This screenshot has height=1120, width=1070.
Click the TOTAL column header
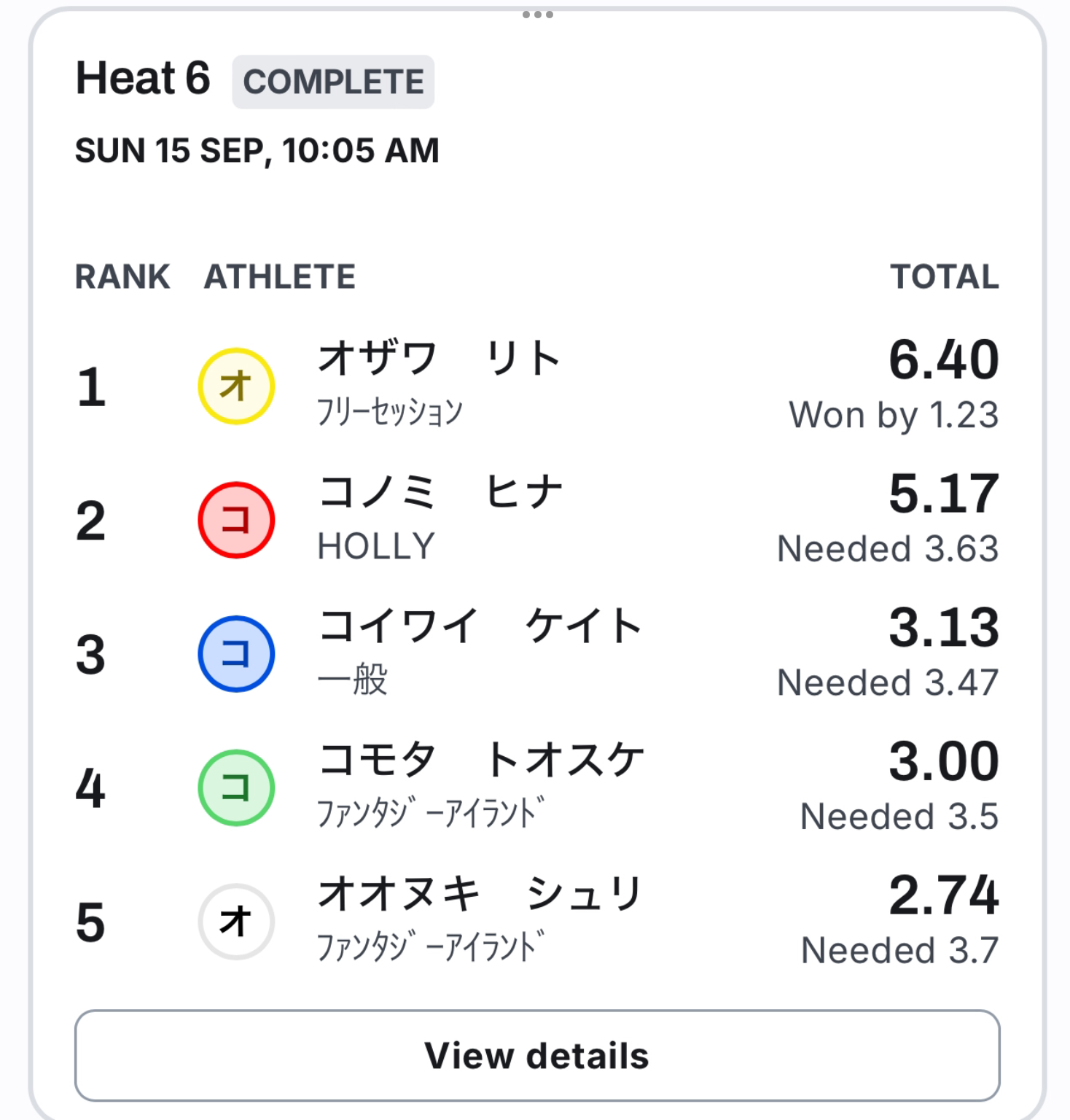(945, 277)
